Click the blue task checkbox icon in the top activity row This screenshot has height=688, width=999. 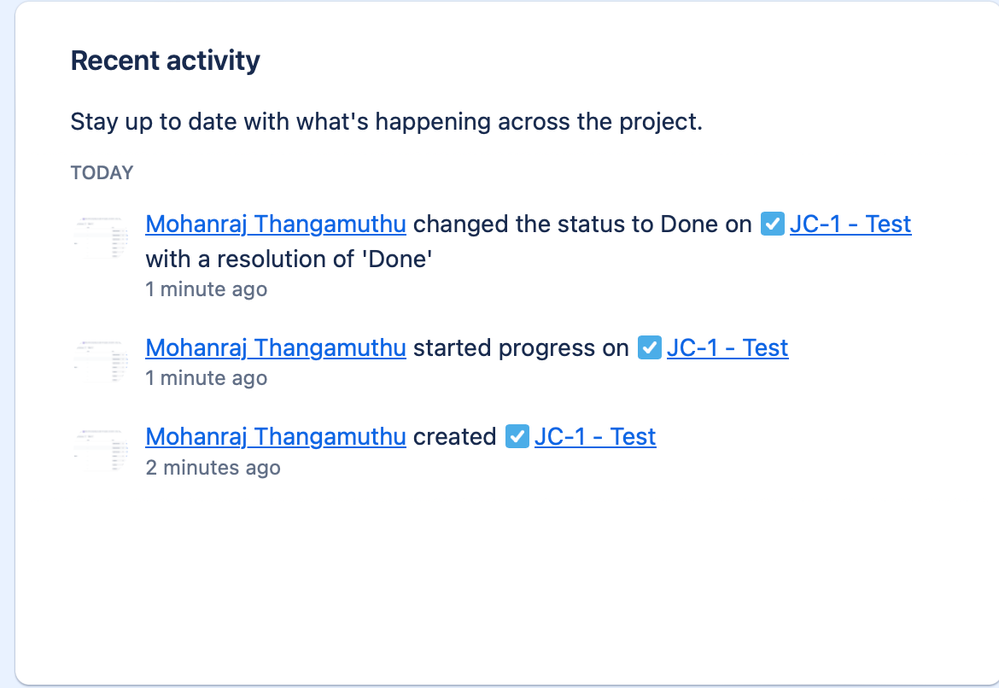tap(772, 224)
